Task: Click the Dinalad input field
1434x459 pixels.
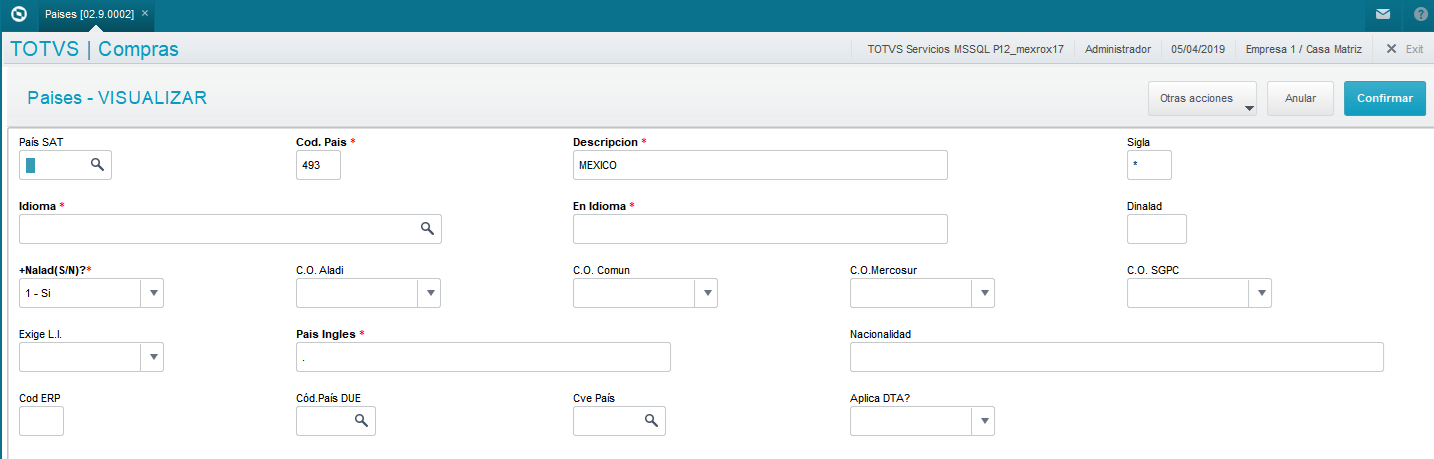Action: coord(1157,229)
